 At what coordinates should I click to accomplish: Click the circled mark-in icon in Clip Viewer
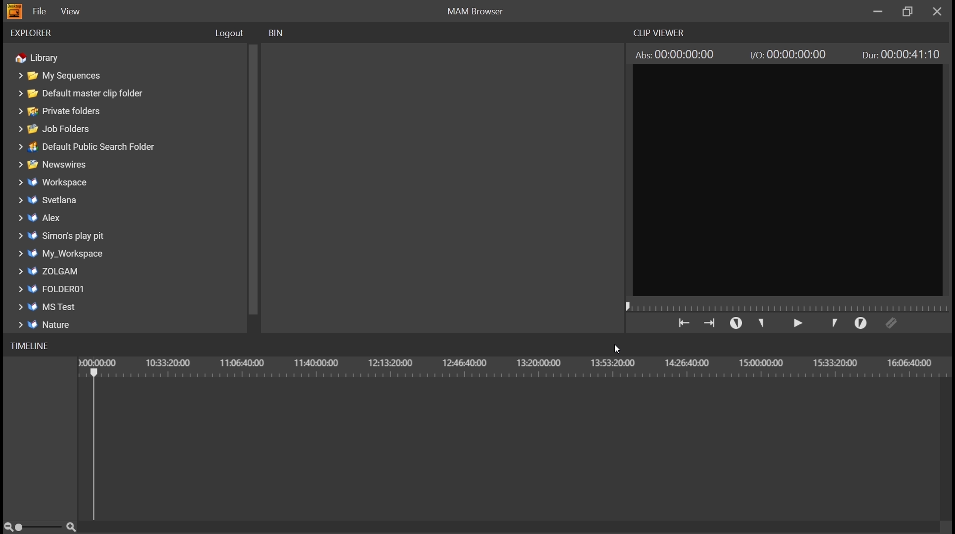(x=736, y=323)
